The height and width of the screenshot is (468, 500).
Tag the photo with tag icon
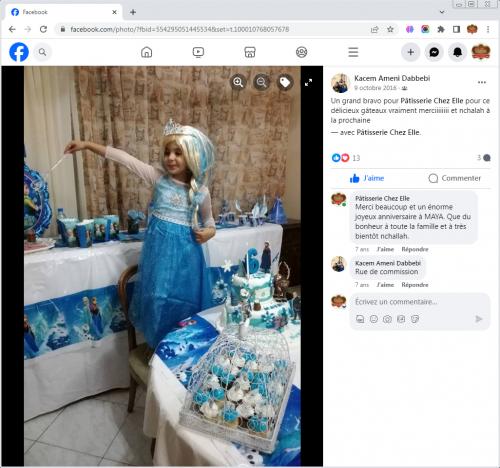[285, 82]
